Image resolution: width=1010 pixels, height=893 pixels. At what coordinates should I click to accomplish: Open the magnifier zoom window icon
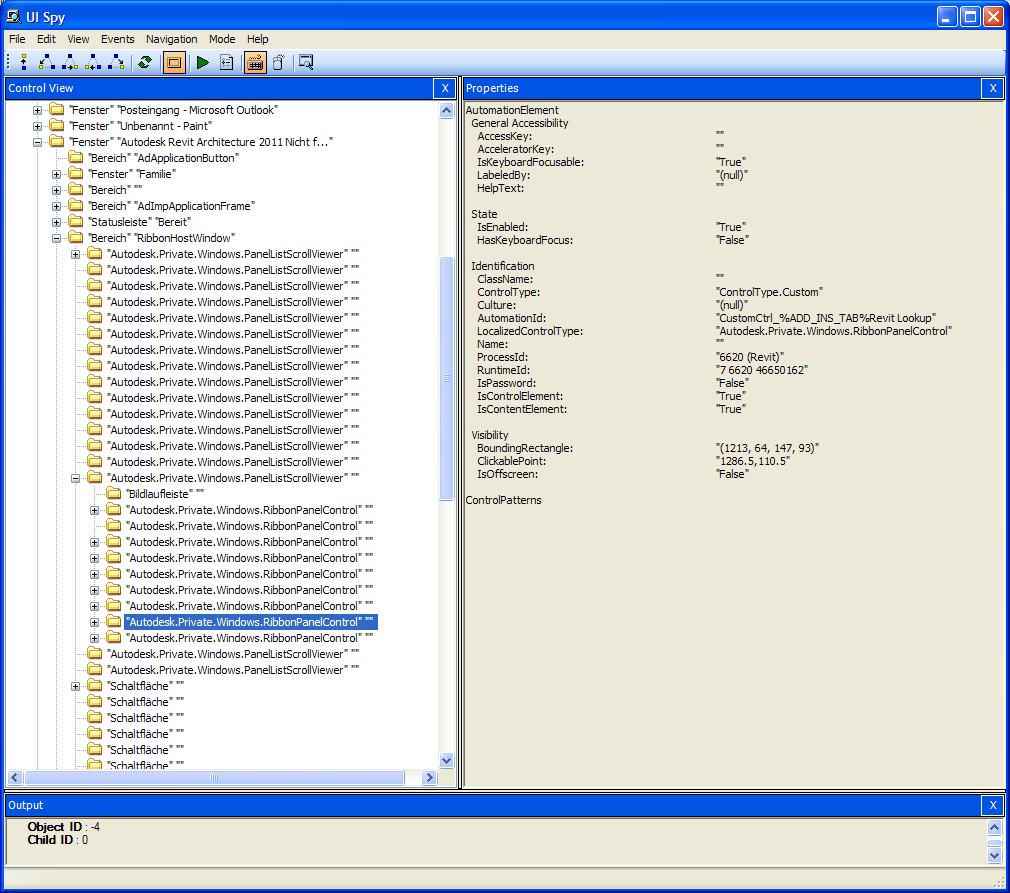coord(307,62)
